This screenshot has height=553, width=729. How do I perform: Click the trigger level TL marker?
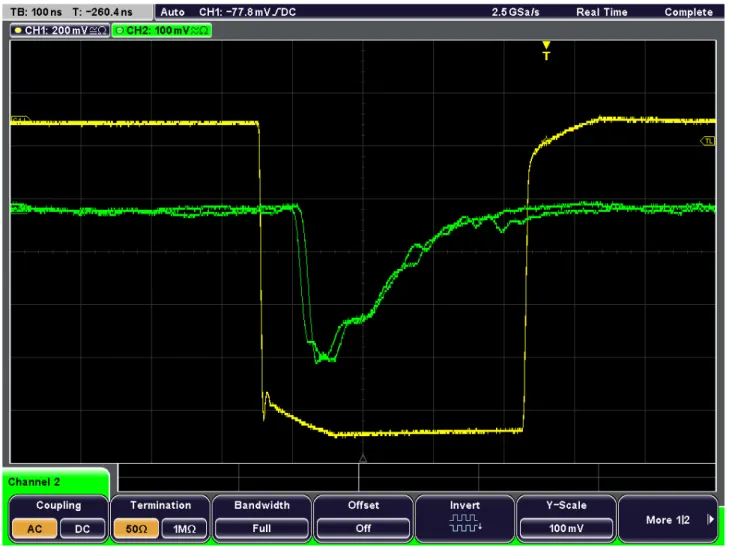tap(708, 141)
